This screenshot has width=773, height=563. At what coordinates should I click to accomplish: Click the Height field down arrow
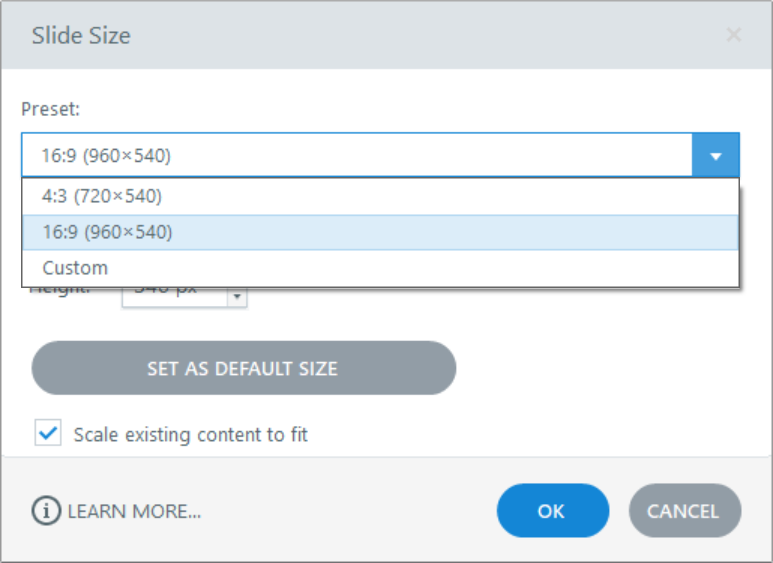237,297
